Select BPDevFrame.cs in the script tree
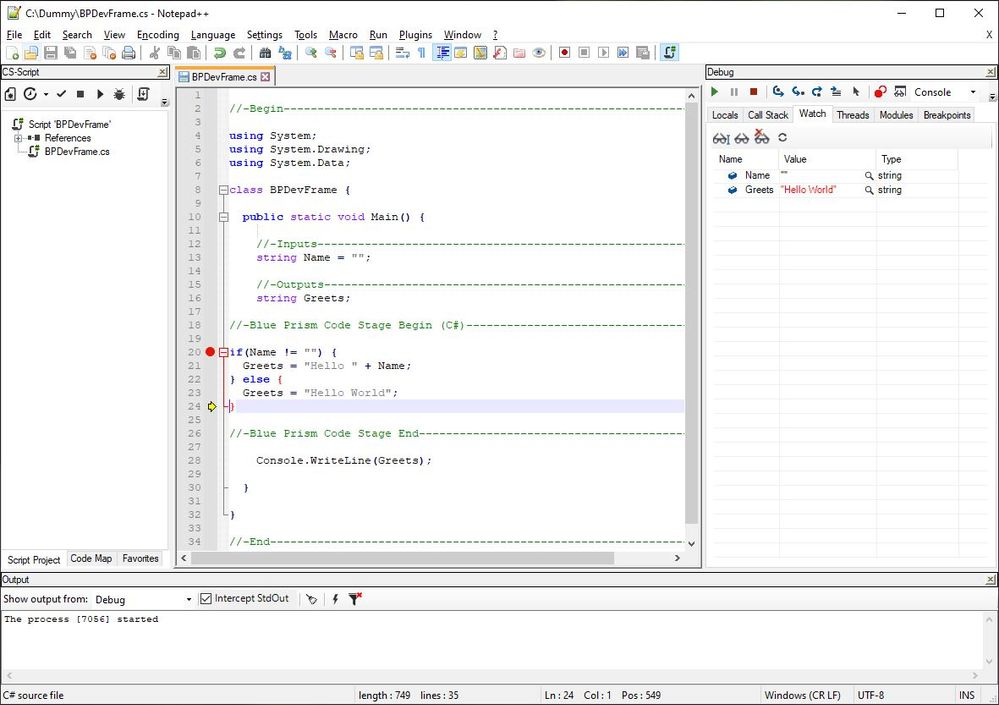This screenshot has width=999, height=705. (77, 152)
